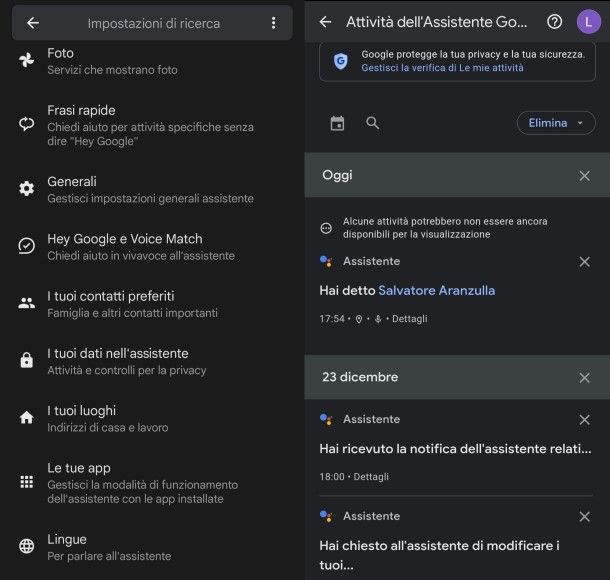Open help question mark icon

554,22
